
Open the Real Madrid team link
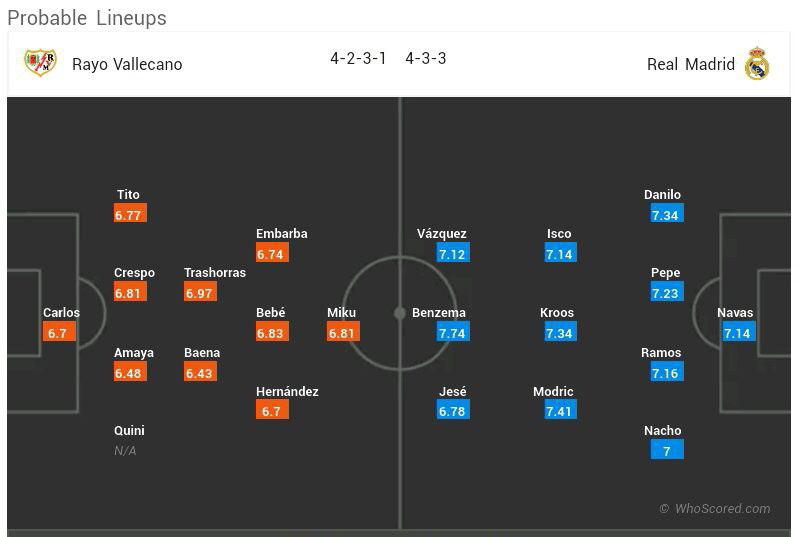[690, 64]
